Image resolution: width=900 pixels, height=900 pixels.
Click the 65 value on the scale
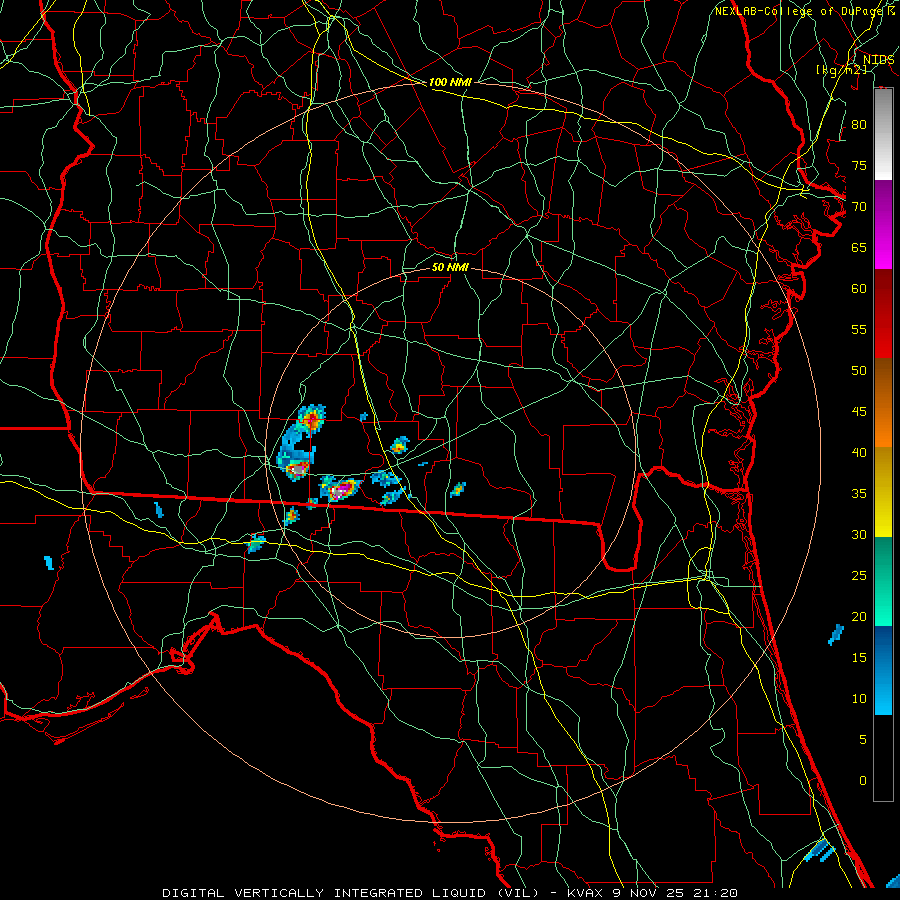(x=859, y=247)
